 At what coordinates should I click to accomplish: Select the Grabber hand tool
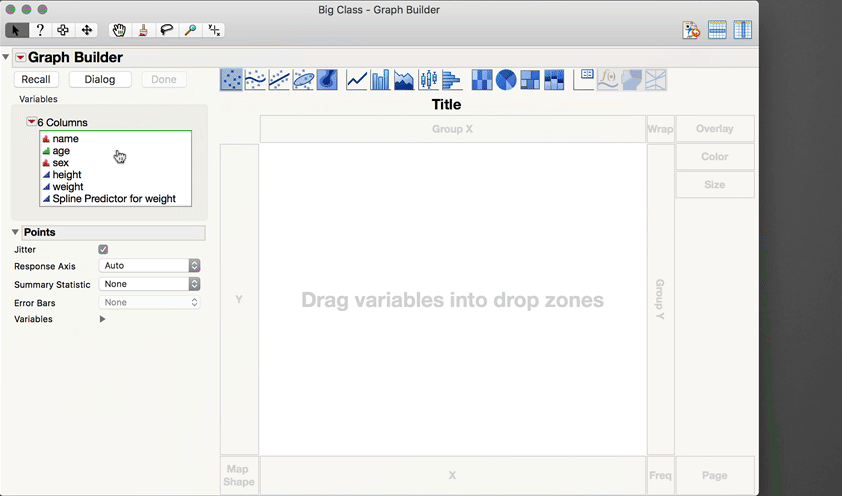pyautogui.click(x=119, y=30)
